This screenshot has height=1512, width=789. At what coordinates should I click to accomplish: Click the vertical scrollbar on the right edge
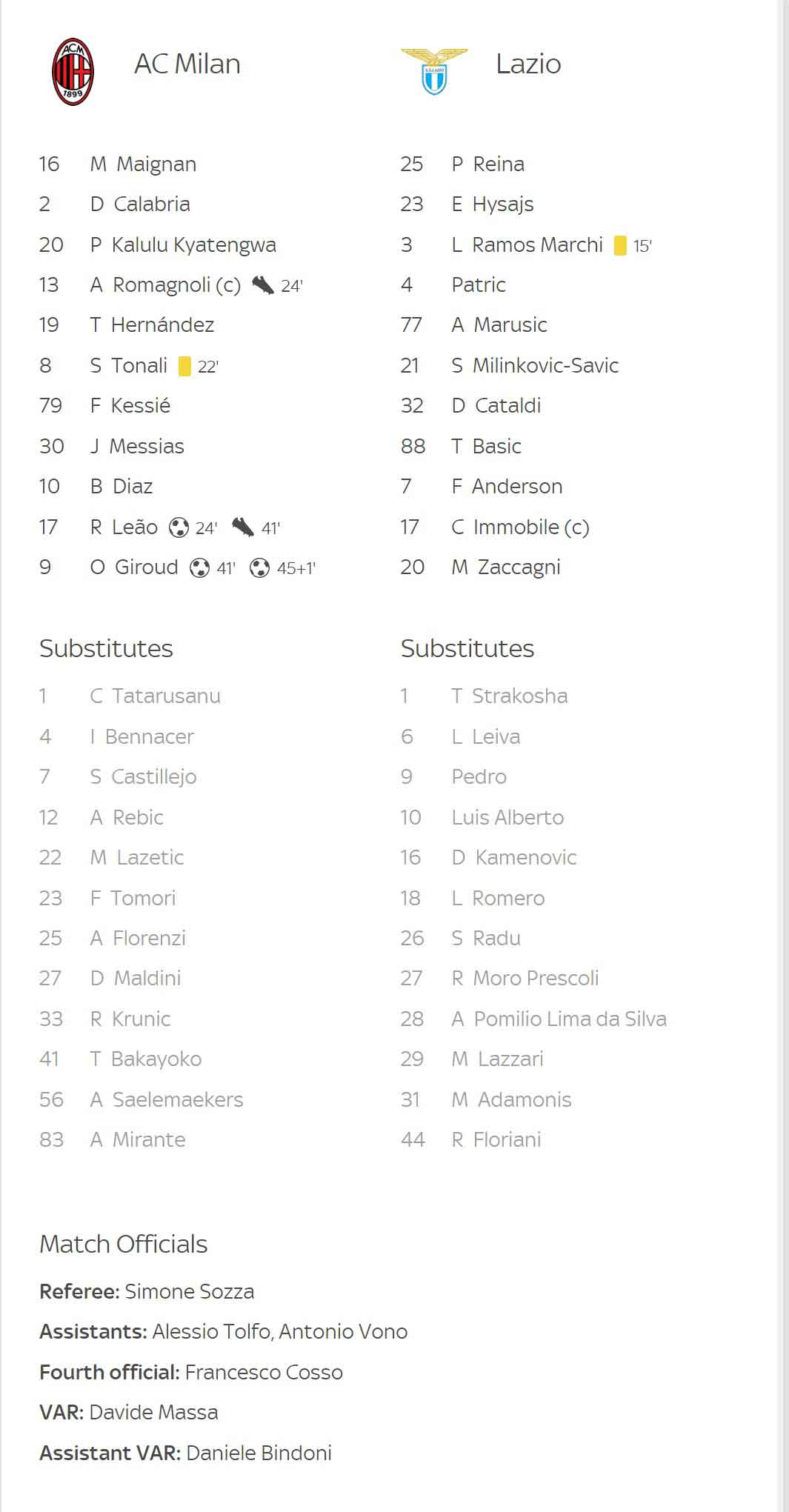[x=784, y=756]
